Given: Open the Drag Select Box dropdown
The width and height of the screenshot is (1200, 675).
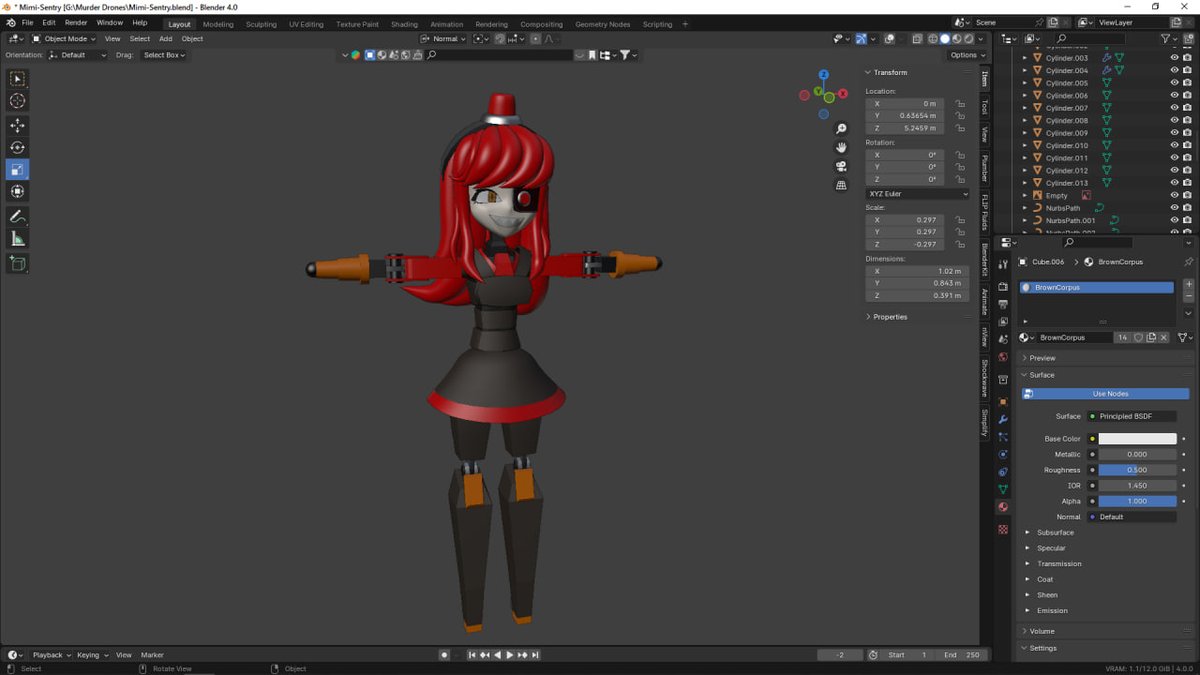Looking at the screenshot, I should (x=163, y=55).
